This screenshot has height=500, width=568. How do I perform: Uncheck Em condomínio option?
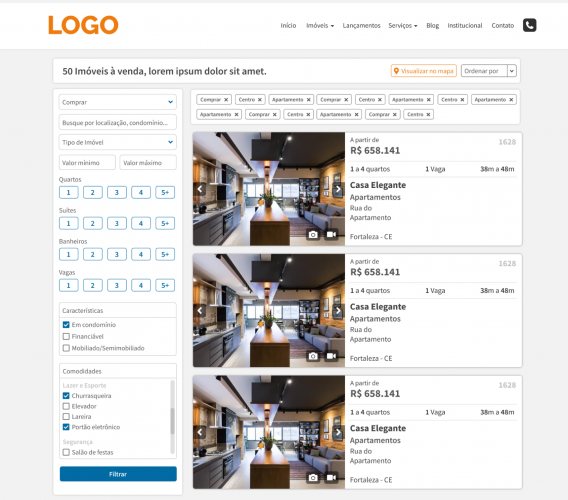pos(66,325)
